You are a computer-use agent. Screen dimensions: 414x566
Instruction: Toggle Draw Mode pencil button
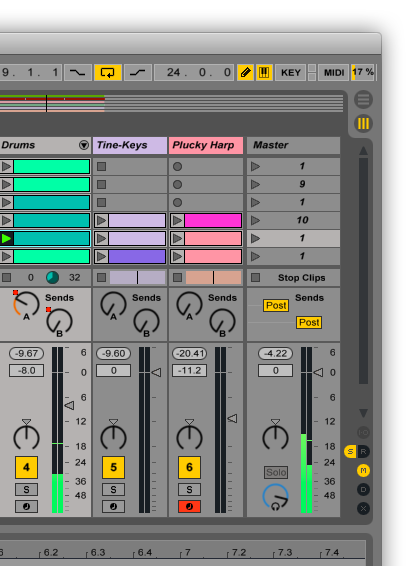click(x=245, y=73)
